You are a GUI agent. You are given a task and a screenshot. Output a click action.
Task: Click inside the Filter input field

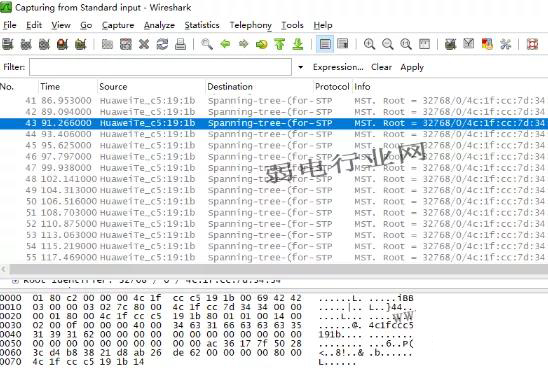[x=160, y=67]
